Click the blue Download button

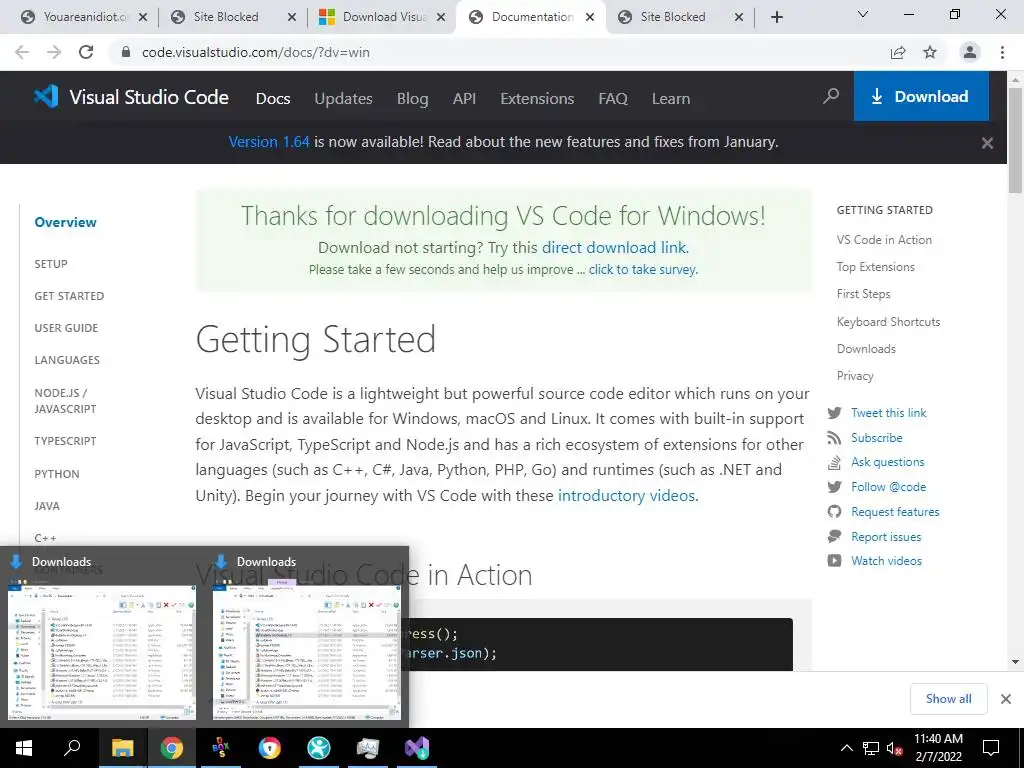point(921,96)
